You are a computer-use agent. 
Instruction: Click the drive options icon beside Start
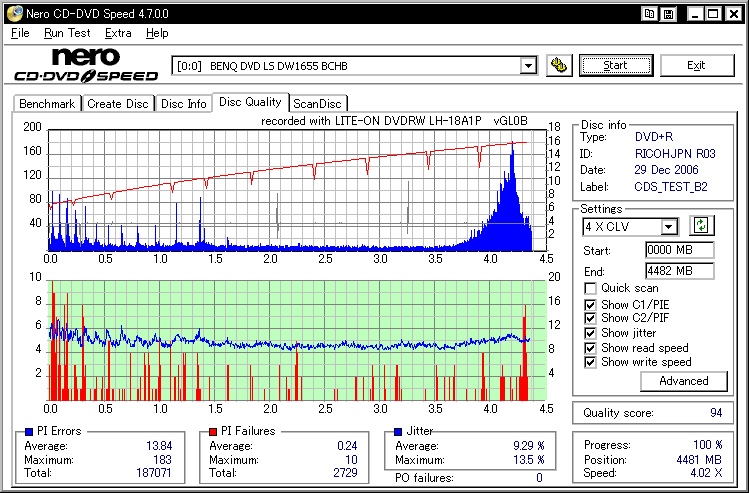point(559,65)
